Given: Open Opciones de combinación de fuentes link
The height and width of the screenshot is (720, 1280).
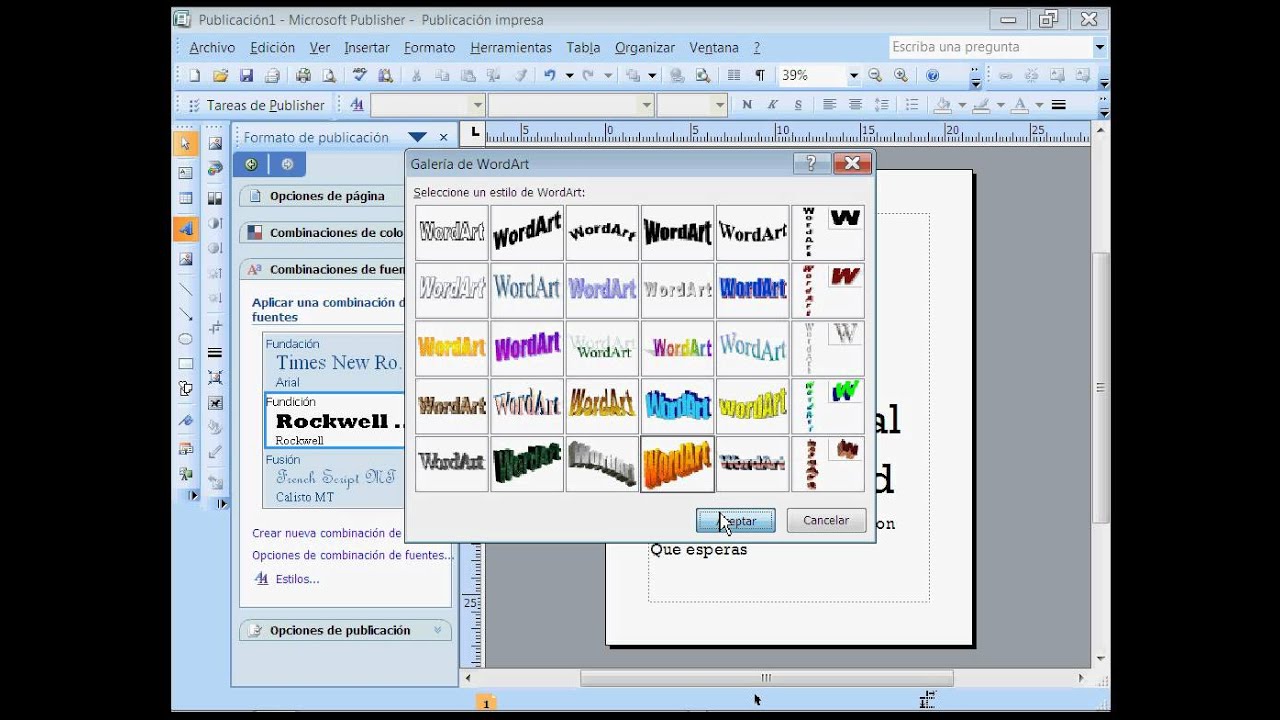Looking at the screenshot, I should click(352, 555).
